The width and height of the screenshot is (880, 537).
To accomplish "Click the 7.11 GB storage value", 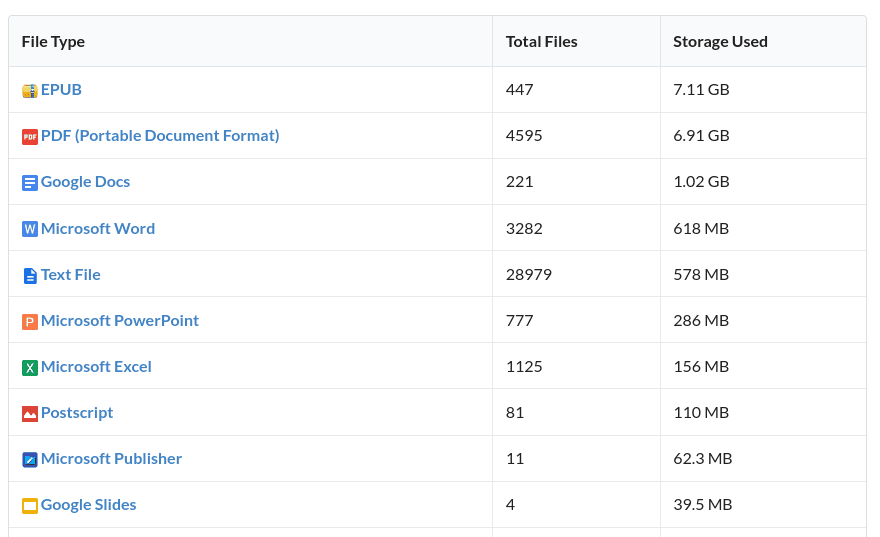I will point(701,89).
